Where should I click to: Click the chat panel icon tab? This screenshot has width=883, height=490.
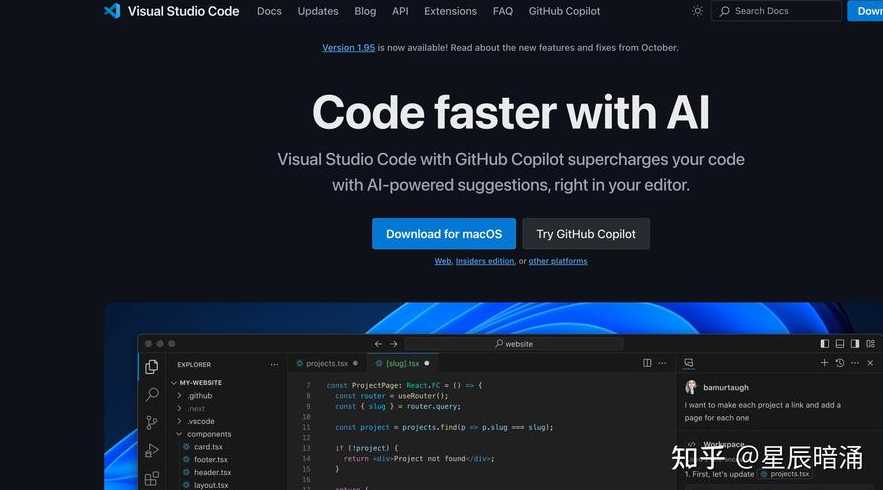689,363
